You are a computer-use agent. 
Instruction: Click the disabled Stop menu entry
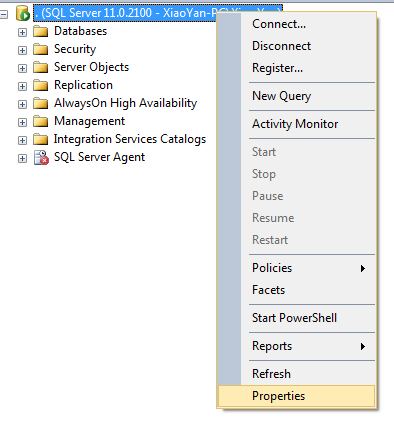pyautogui.click(x=296, y=174)
